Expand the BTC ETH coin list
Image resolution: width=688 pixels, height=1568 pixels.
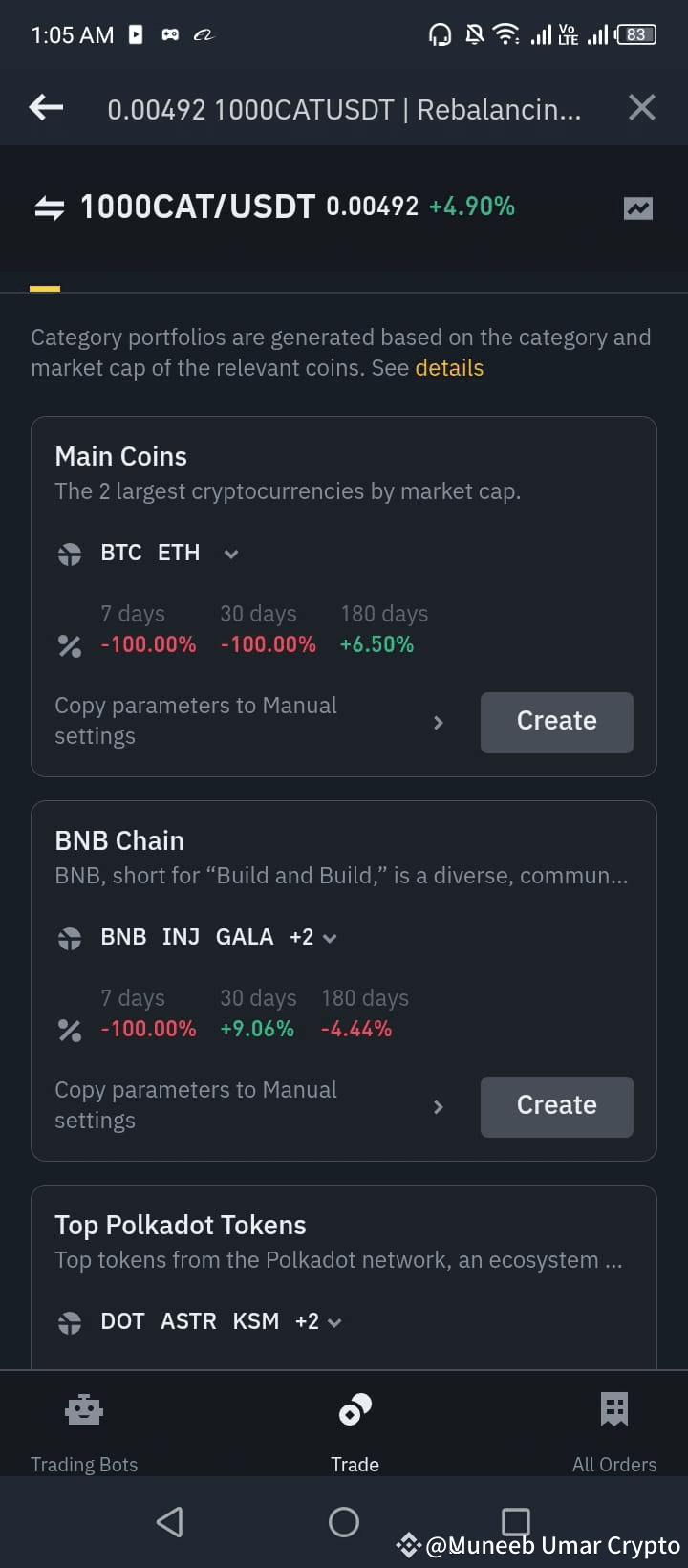click(x=230, y=555)
